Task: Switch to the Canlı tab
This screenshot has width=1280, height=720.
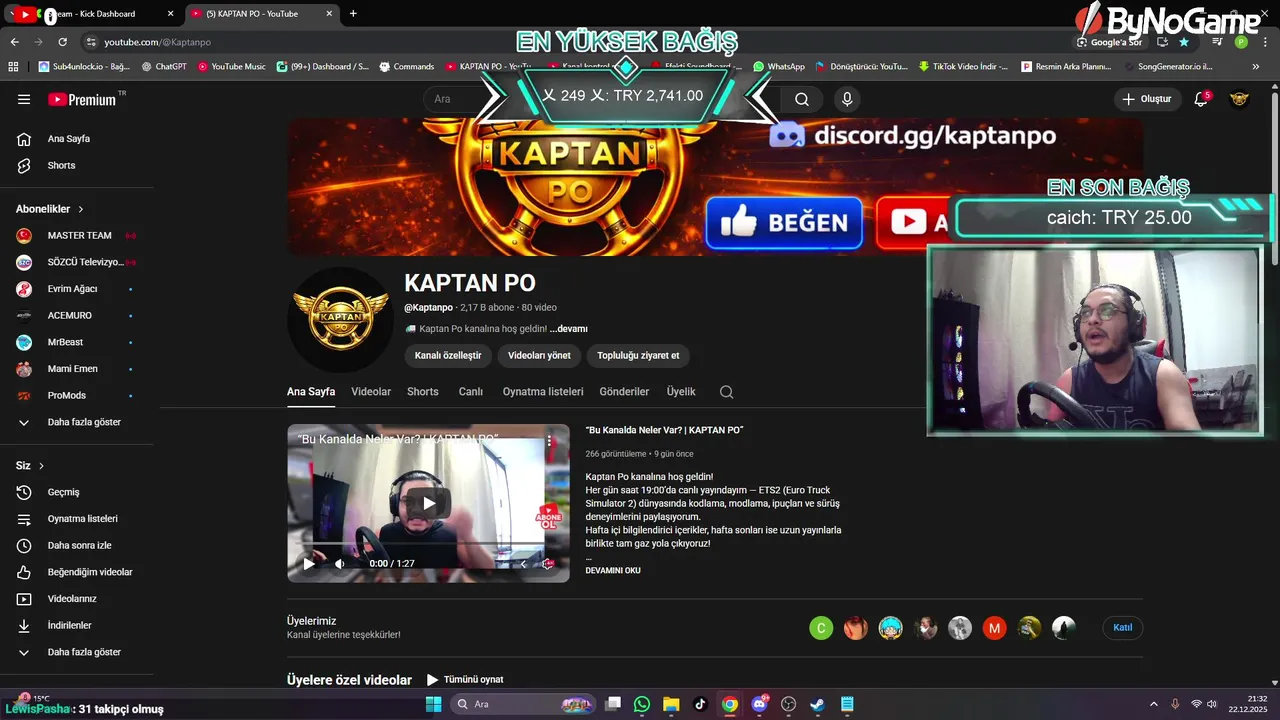Action: point(471,392)
